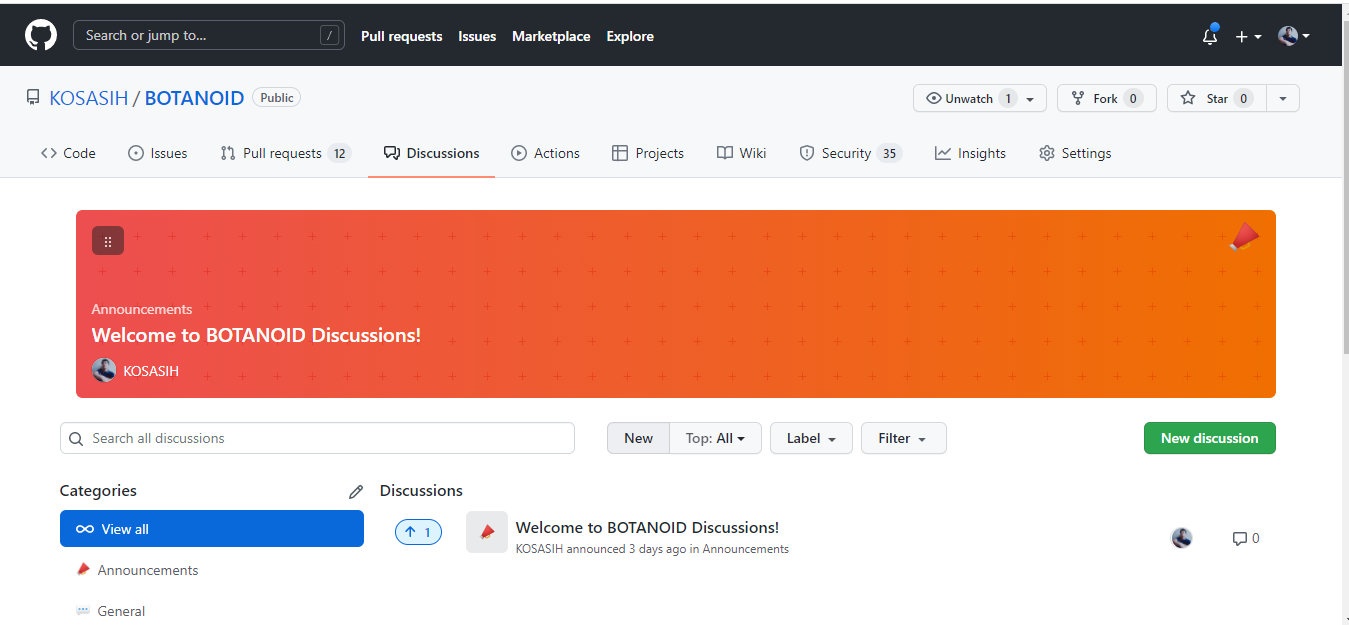This screenshot has width=1349, height=625.
Task: Open the user avatar menu in header
Action: (x=1293, y=36)
